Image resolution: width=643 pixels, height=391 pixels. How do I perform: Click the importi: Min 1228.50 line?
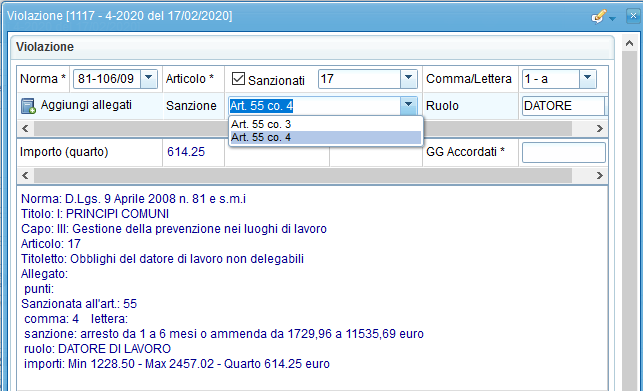click(x=177, y=364)
